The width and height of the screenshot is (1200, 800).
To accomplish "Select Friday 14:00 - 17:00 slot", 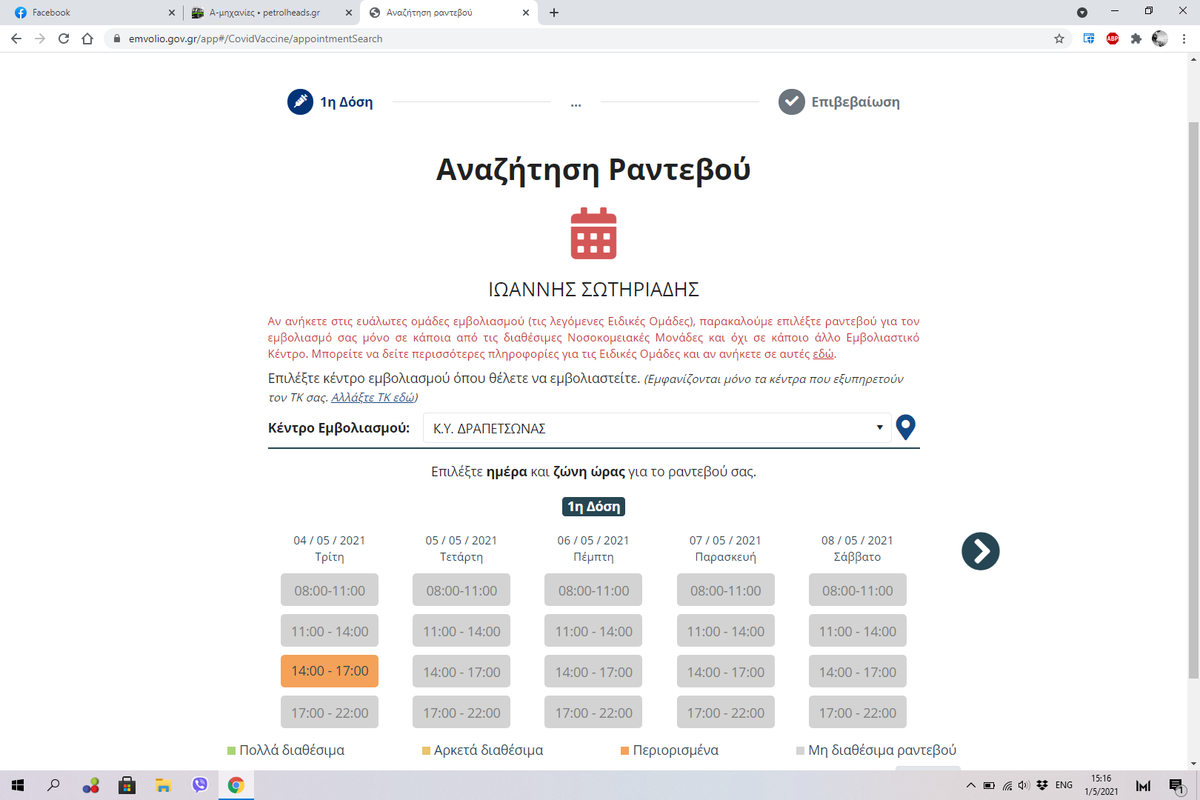I will click(x=726, y=671).
